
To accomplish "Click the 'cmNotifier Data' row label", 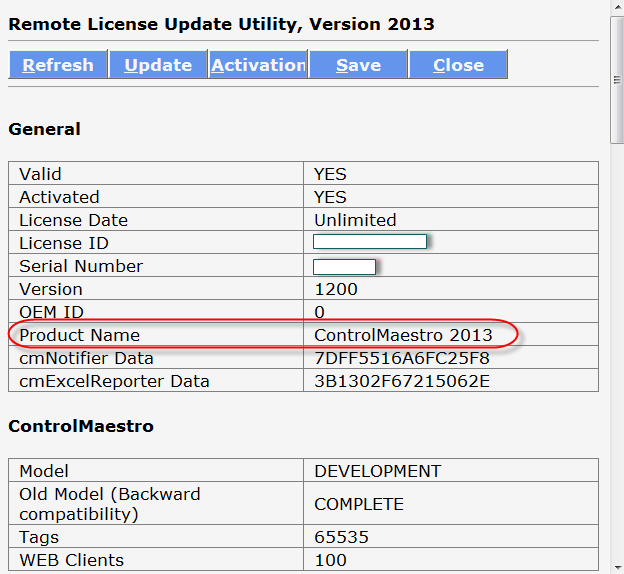I will (x=86, y=358).
